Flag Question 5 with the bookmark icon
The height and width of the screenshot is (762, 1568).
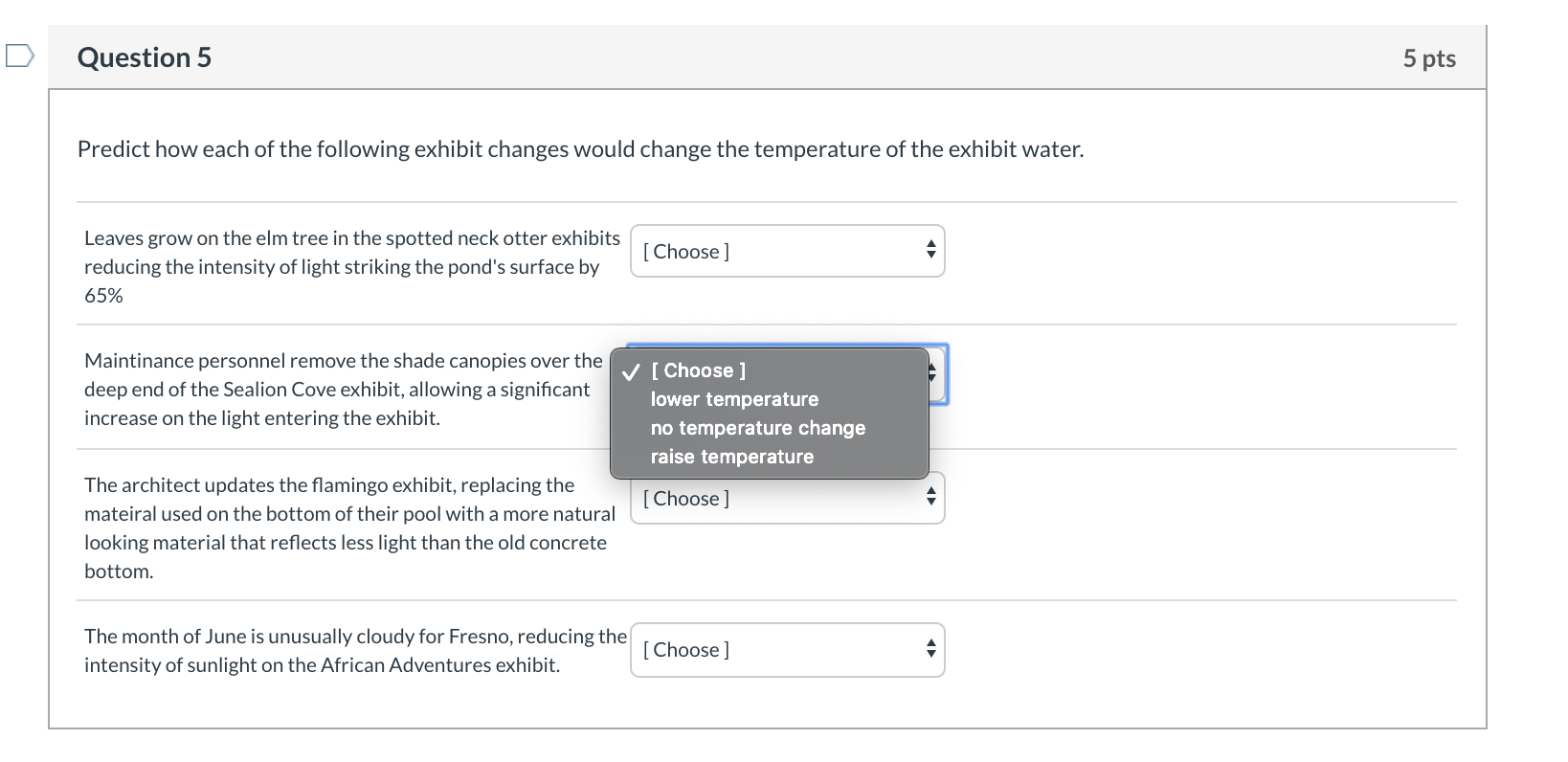pos(19,56)
